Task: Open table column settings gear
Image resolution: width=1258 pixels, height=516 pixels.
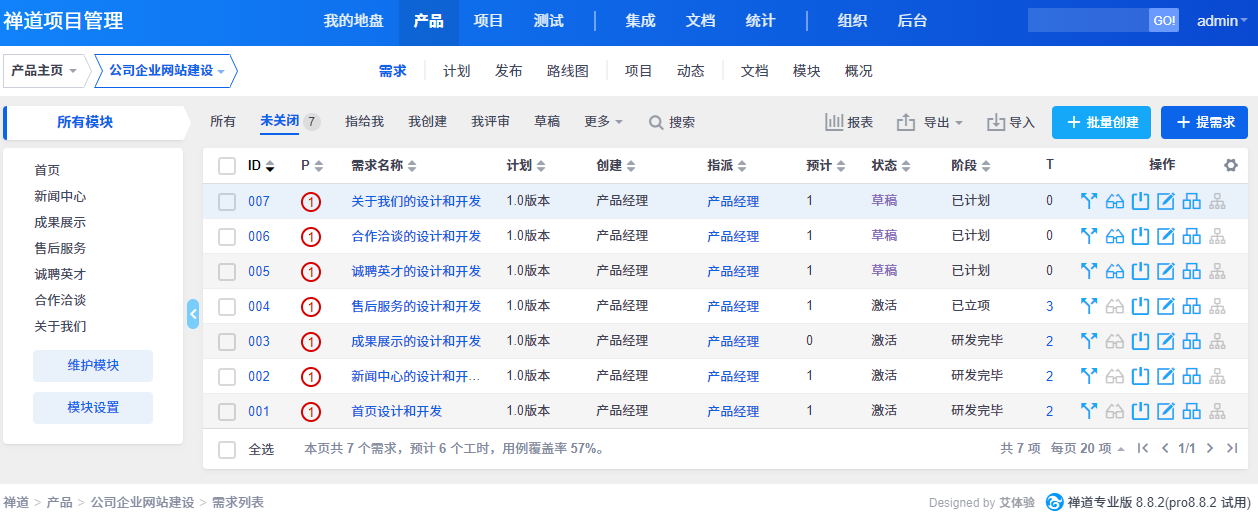Action: (x=1230, y=165)
